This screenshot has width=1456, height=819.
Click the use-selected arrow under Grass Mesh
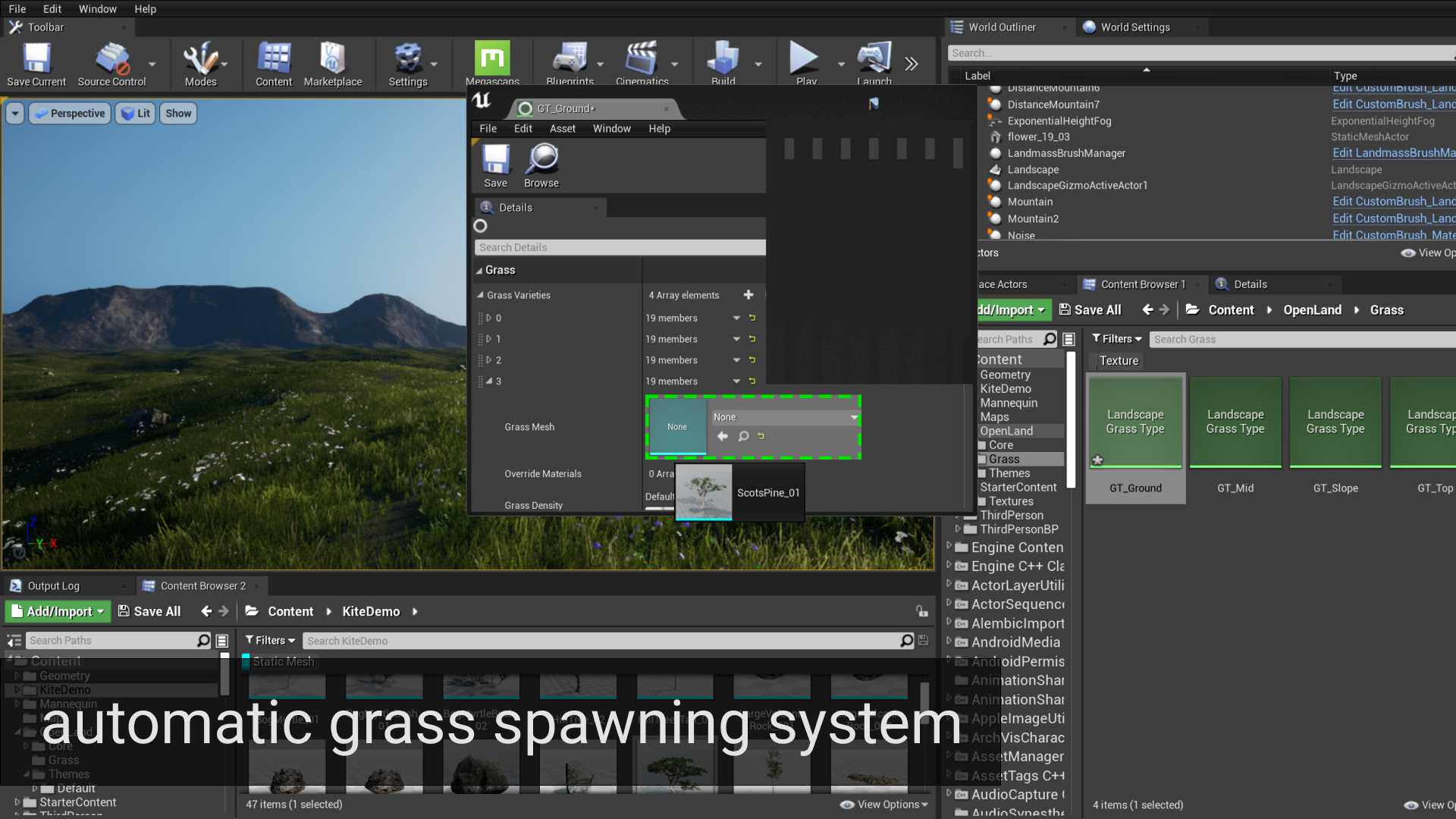point(723,436)
